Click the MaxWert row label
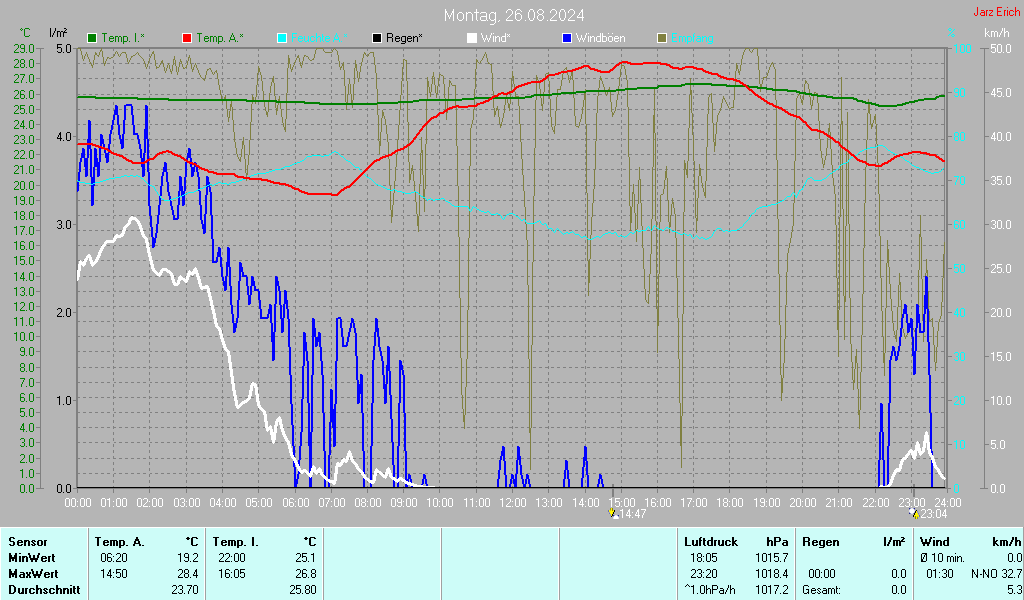The width and height of the screenshot is (1024, 600). click(x=32, y=574)
